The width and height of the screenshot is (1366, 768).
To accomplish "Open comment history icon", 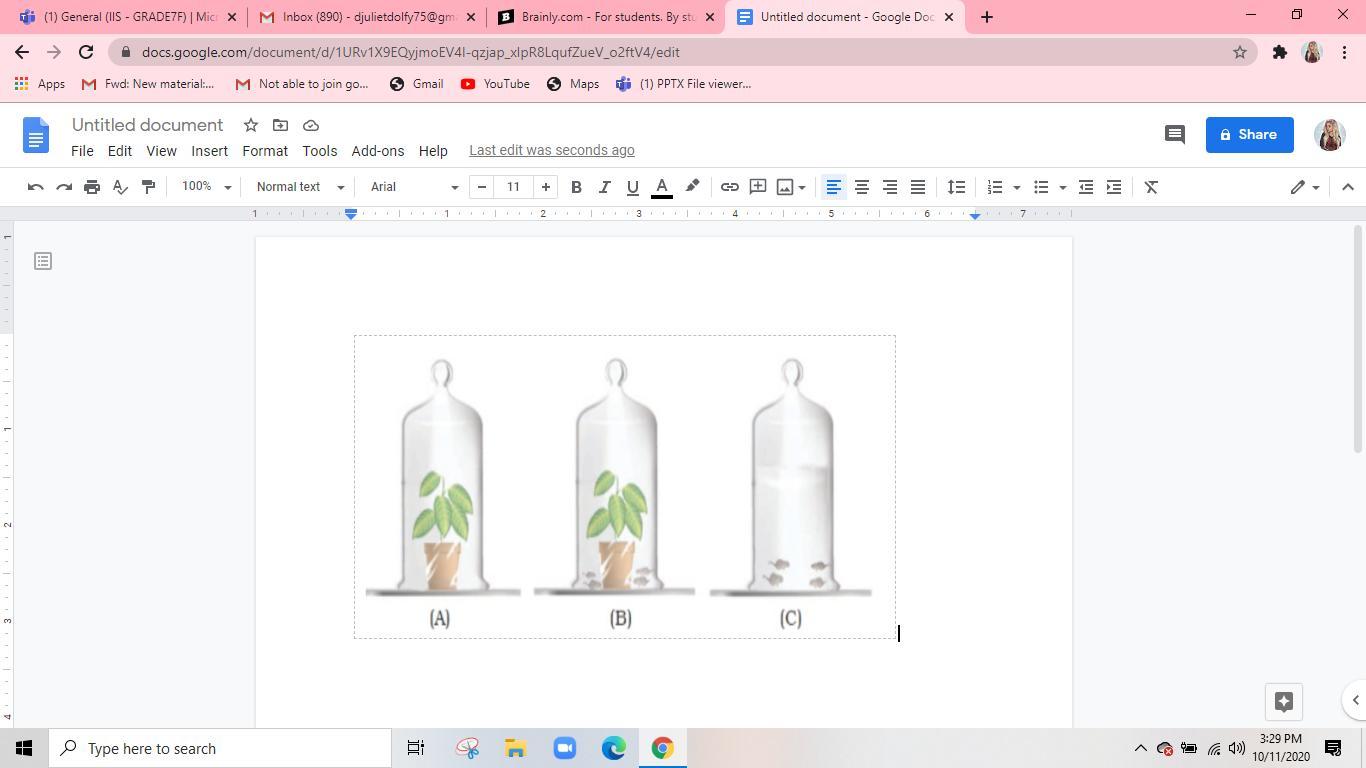I will point(1175,134).
